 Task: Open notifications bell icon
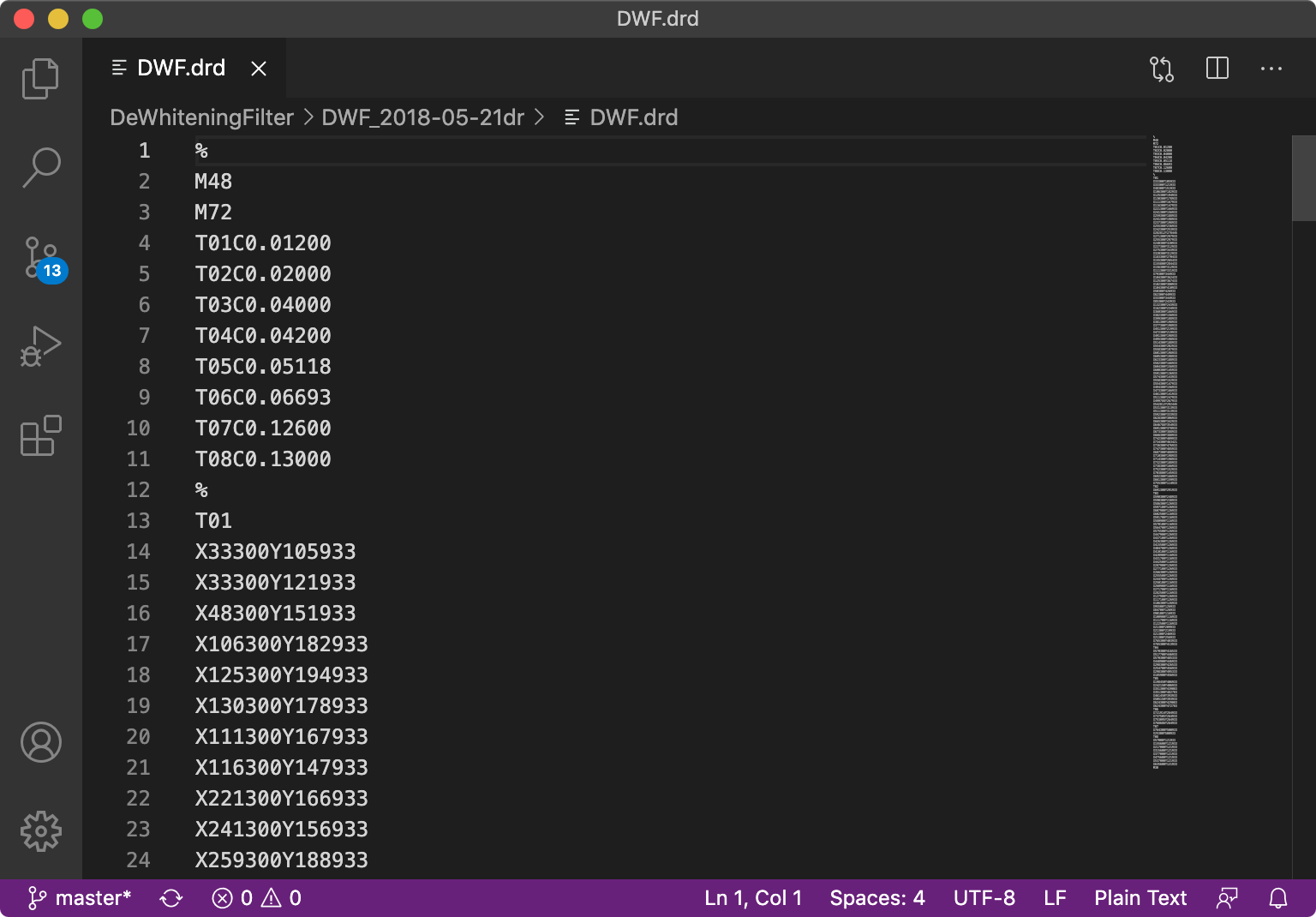(1278, 898)
